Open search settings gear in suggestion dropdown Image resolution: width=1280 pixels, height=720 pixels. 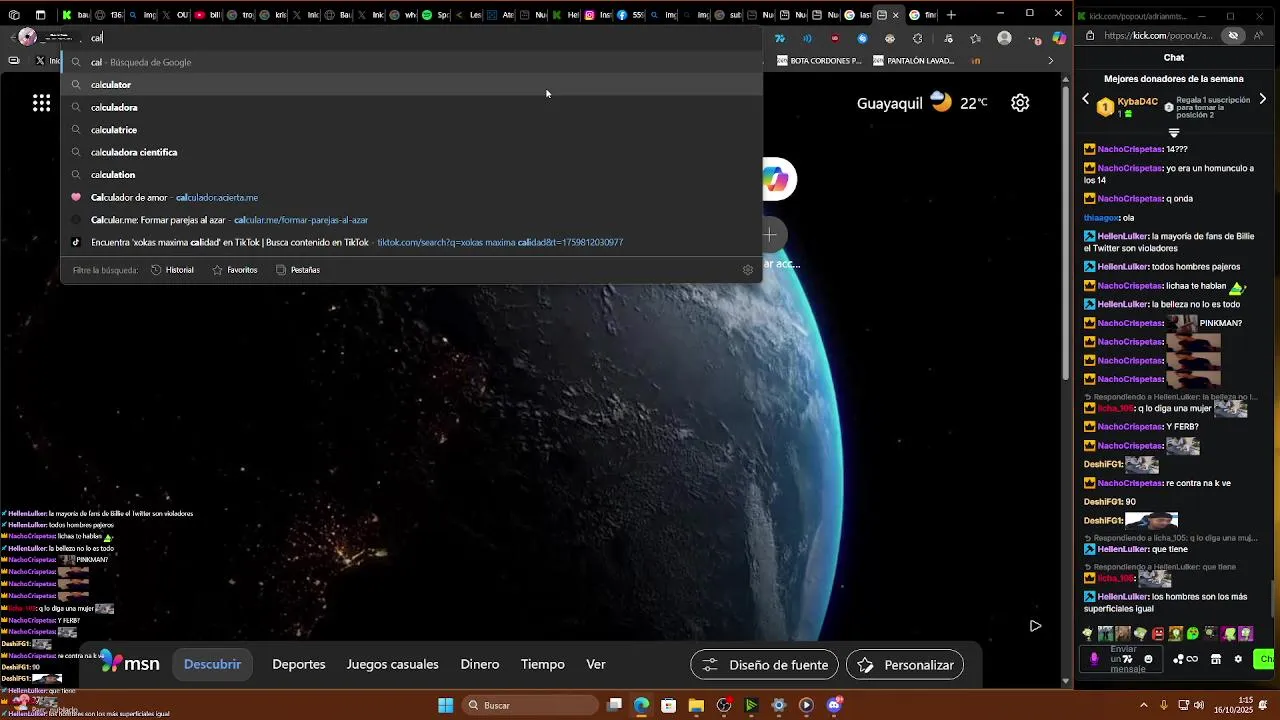pos(747,270)
